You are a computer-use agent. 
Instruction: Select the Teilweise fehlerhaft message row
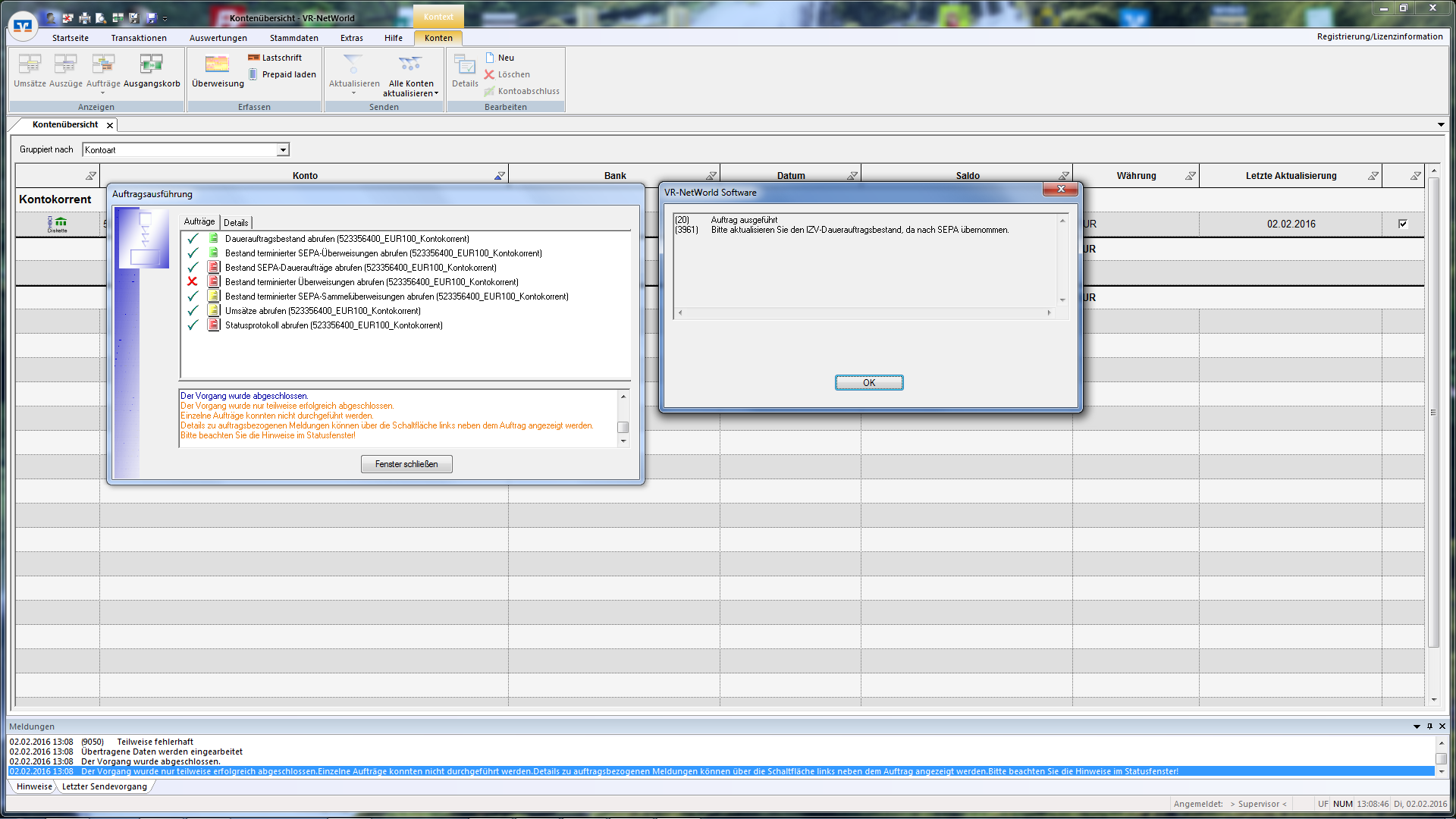720,742
